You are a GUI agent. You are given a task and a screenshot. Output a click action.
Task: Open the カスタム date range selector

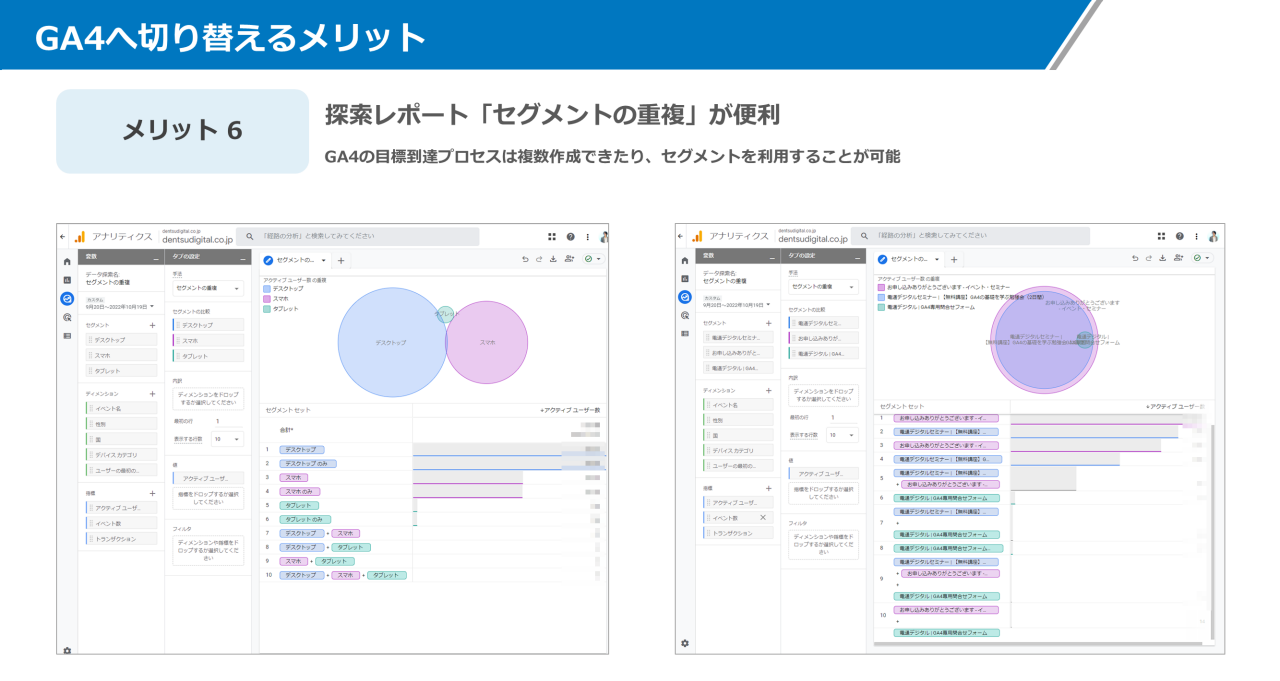[x=118, y=304]
